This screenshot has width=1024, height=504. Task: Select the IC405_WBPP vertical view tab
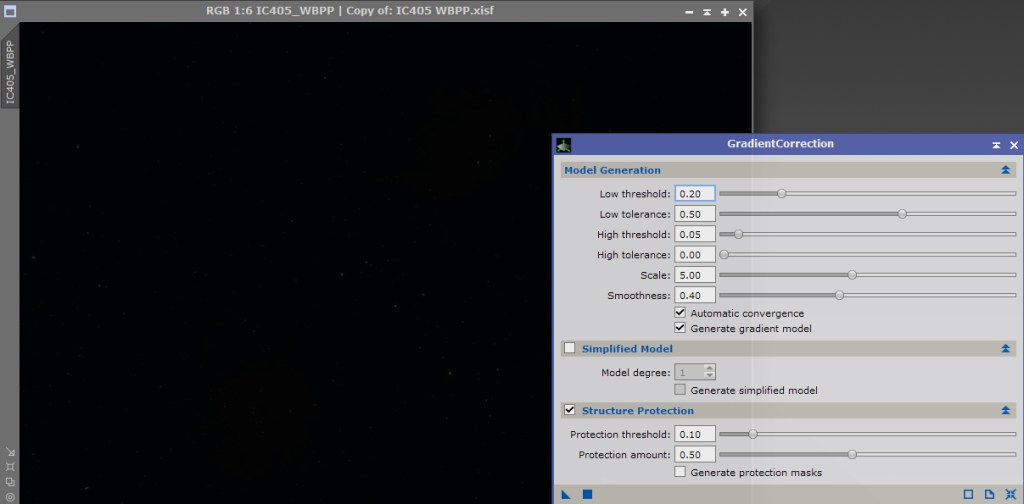(10, 73)
